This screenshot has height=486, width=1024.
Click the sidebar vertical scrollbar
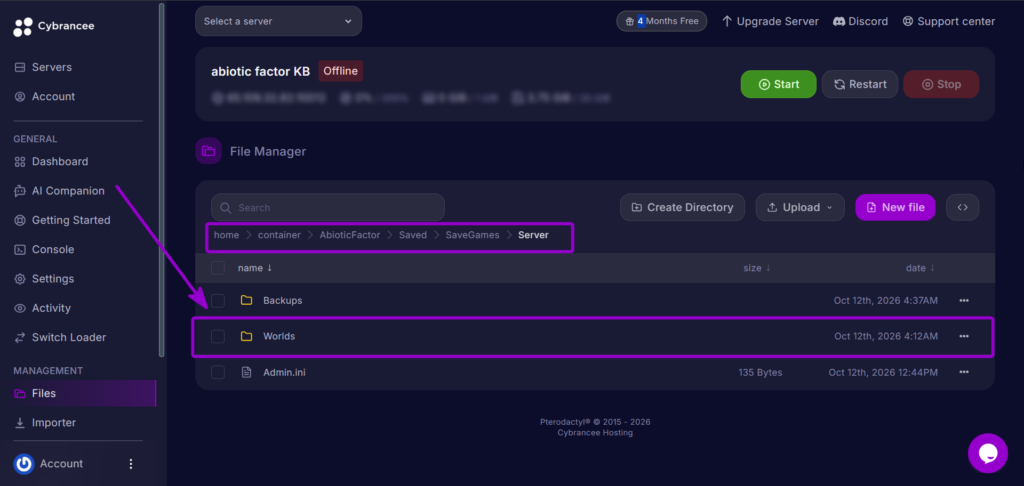tap(162, 180)
